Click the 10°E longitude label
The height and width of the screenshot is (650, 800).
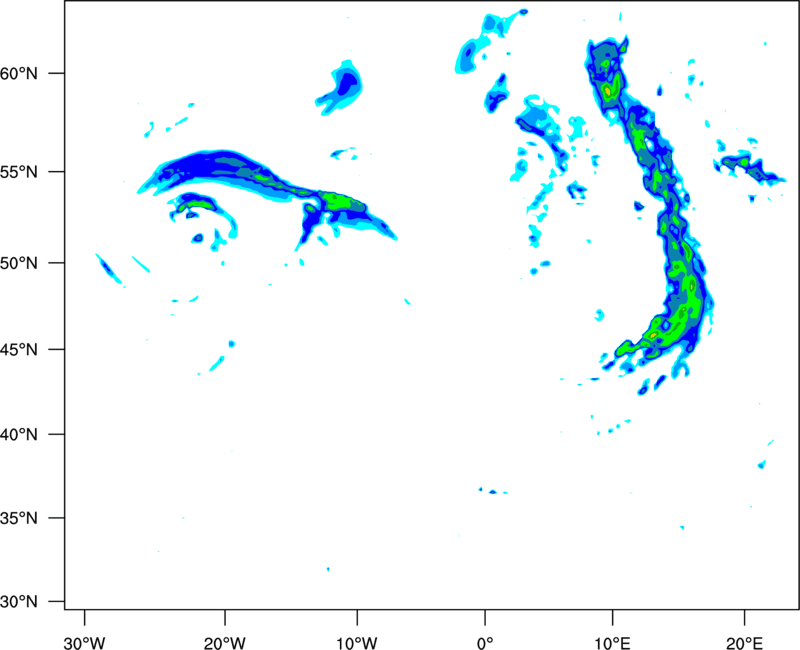tap(612, 643)
